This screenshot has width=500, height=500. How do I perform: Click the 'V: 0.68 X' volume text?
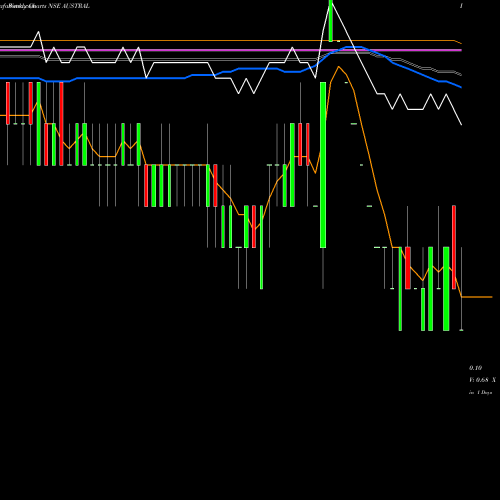482,380
